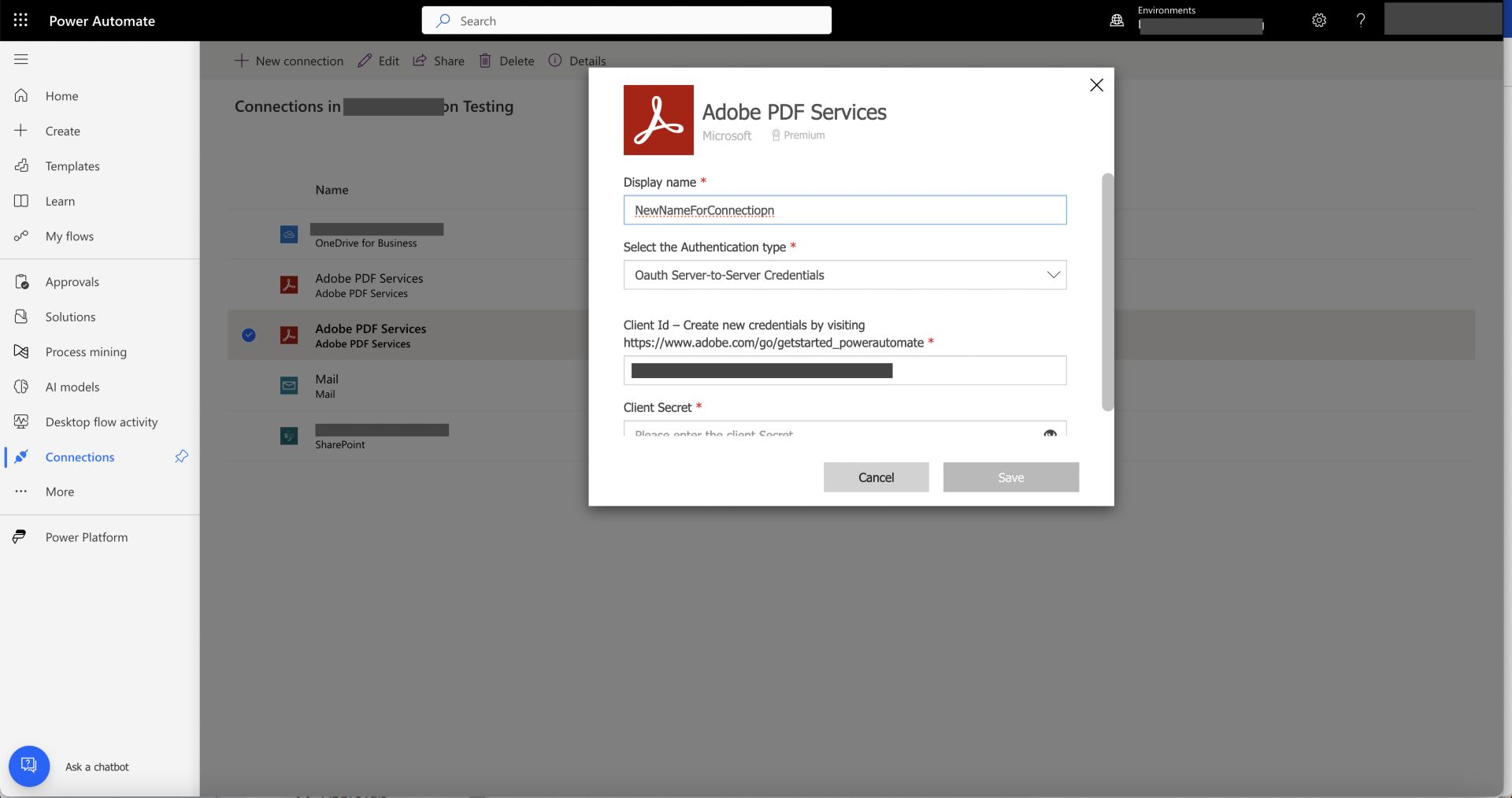
Task: Toggle Client Secret visibility eye icon
Action: 1050,433
